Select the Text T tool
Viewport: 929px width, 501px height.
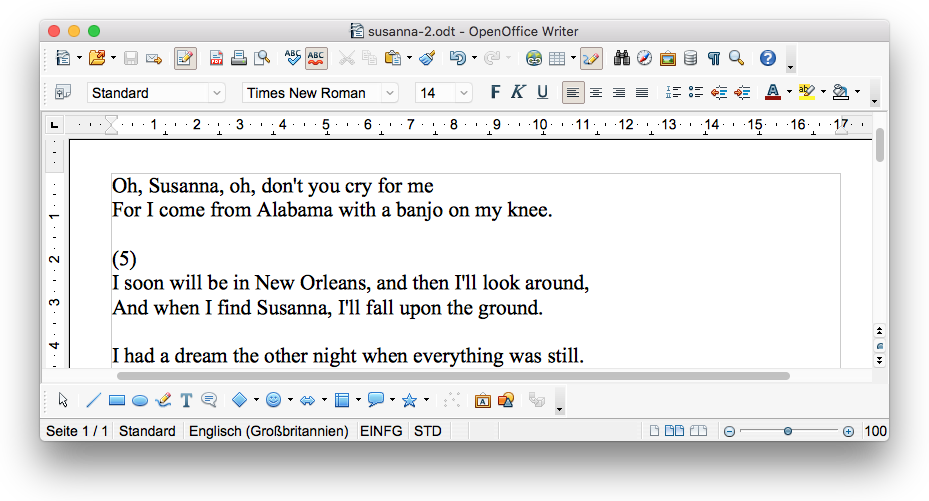click(x=186, y=400)
